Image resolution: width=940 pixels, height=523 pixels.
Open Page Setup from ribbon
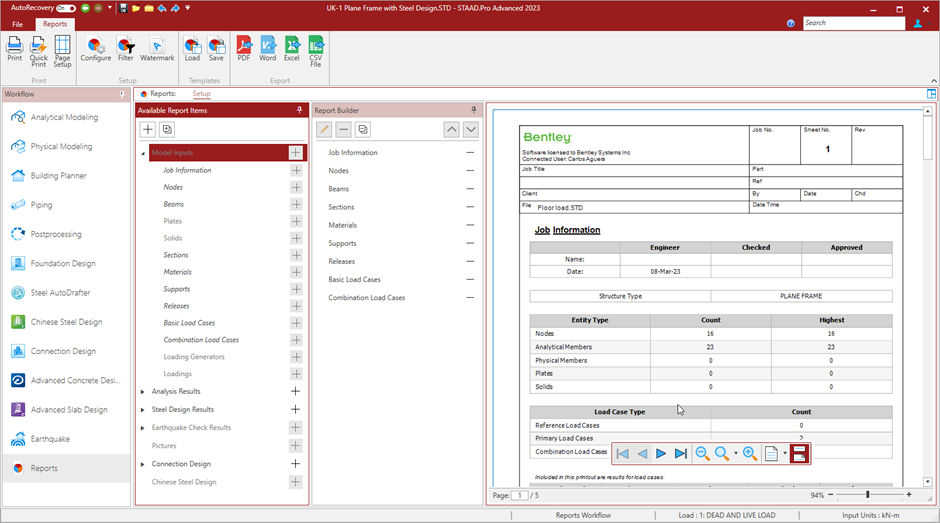(62, 51)
